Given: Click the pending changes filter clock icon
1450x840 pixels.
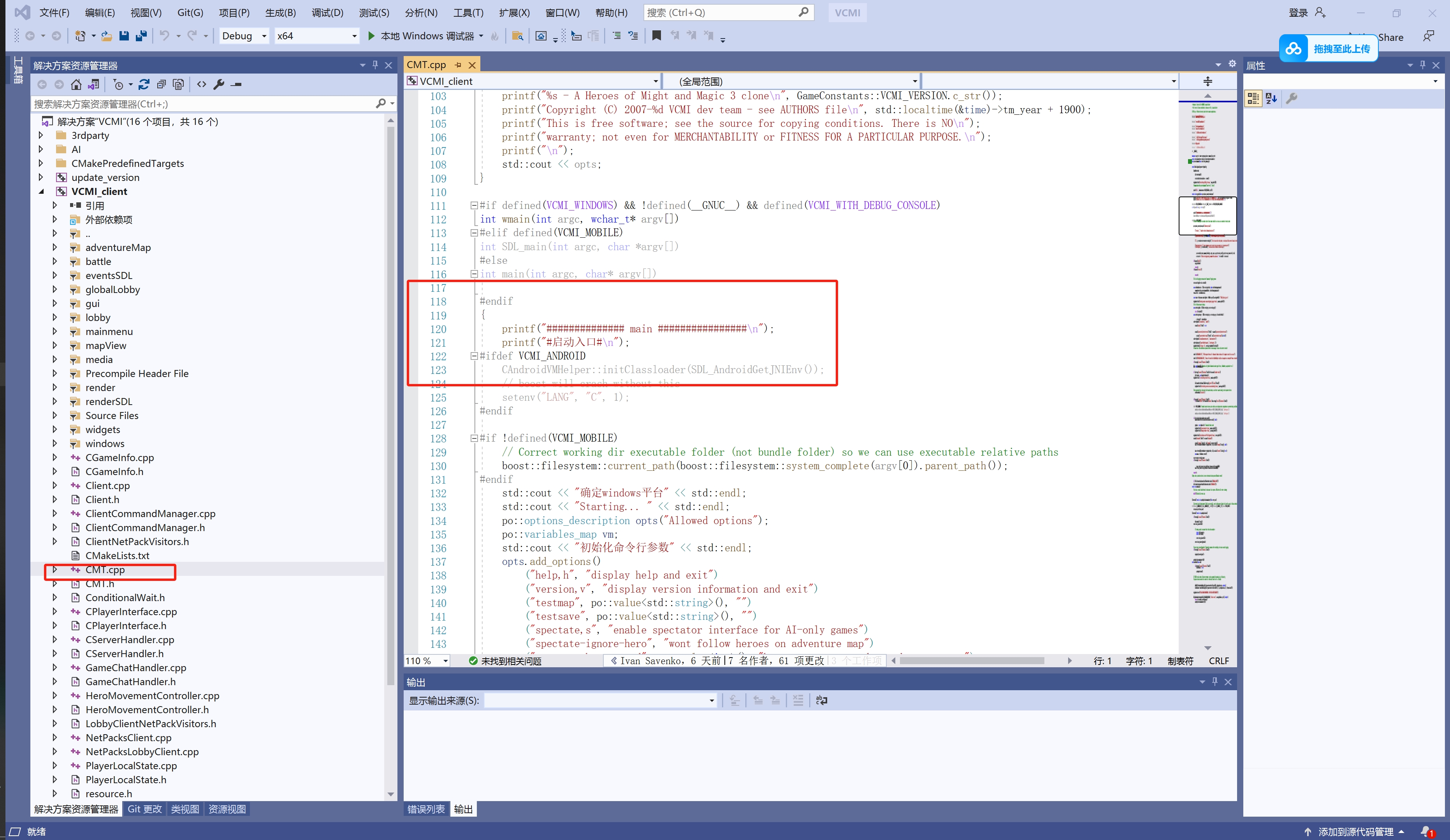Looking at the screenshot, I should 119,84.
